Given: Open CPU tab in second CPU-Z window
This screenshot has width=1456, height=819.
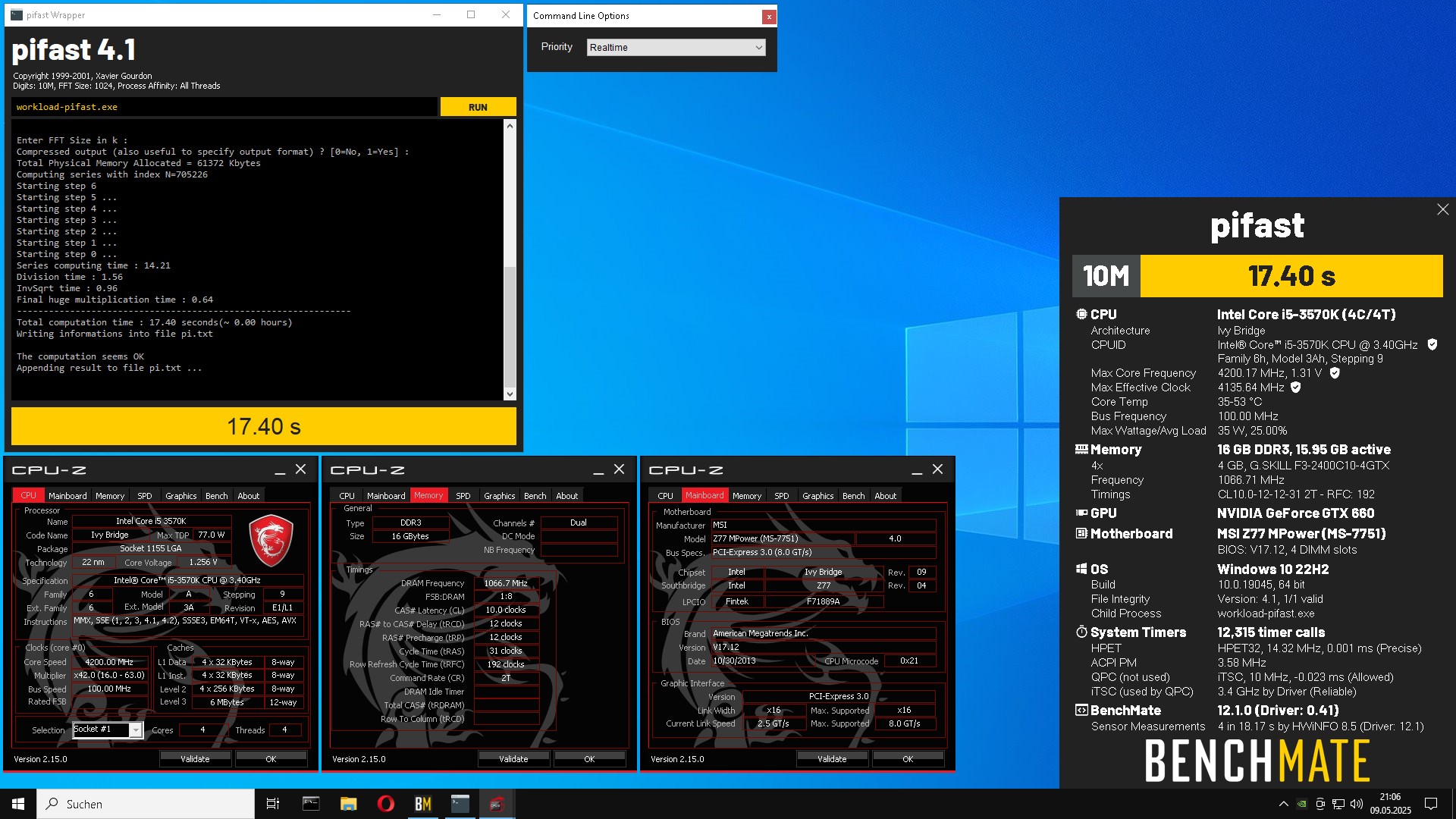Looking at the screenshot, I should pos(347,496).
